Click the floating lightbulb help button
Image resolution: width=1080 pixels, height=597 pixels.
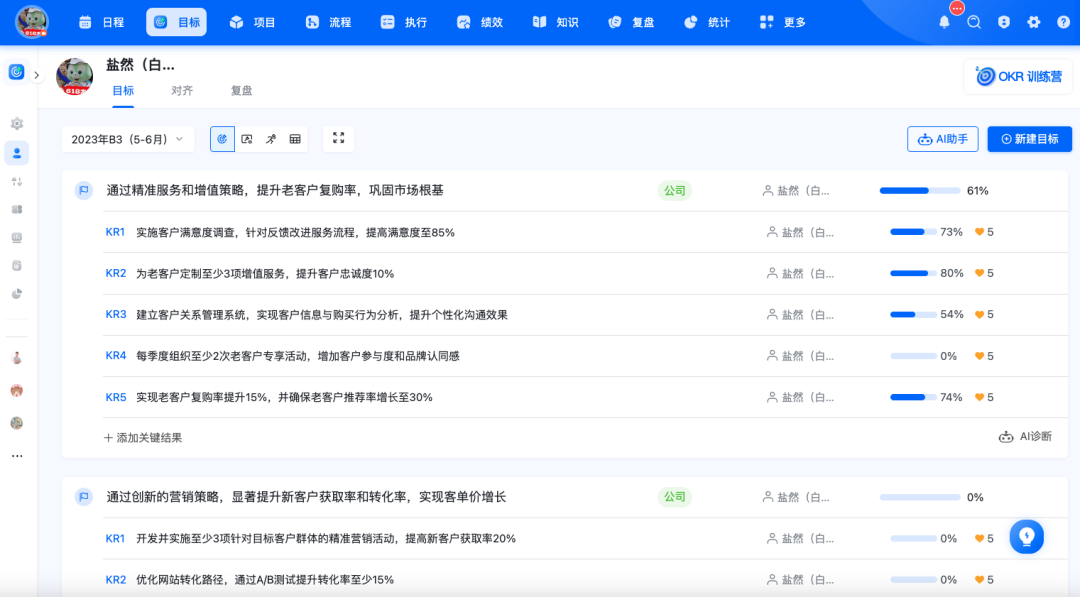tap(1026, 536)
